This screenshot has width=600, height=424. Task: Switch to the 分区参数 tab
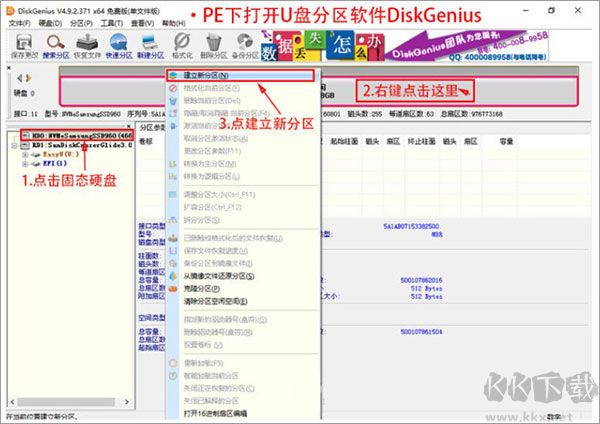click(153, 127)
